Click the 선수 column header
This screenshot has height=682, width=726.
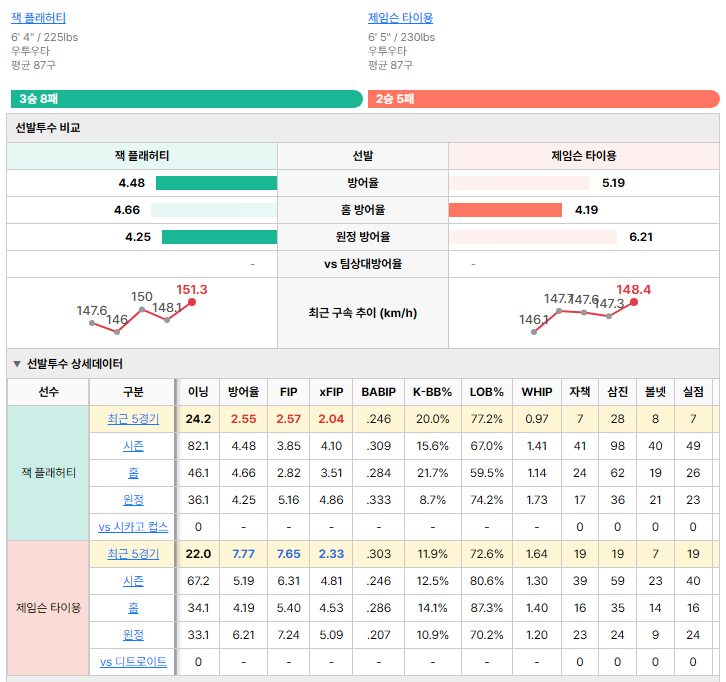(x=48, y=392)
